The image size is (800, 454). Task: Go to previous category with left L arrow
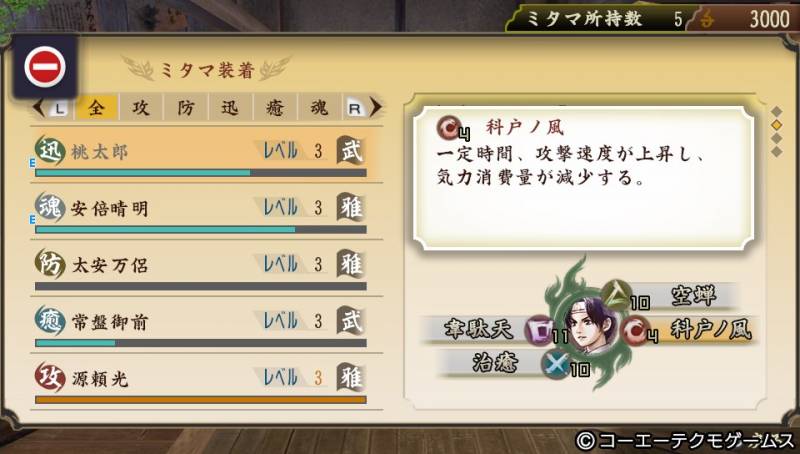tap(52, 108)
